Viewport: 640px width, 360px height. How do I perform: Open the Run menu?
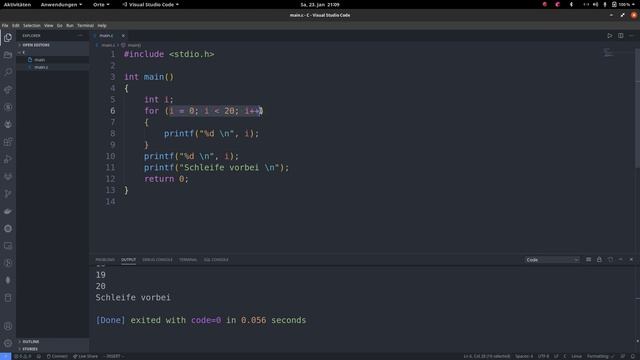click(70, 25)
